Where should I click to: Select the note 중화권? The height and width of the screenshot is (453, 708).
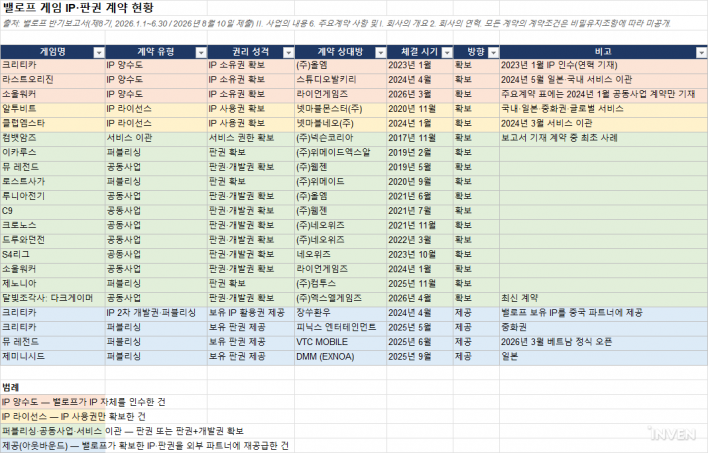click(x=603, y=327)
